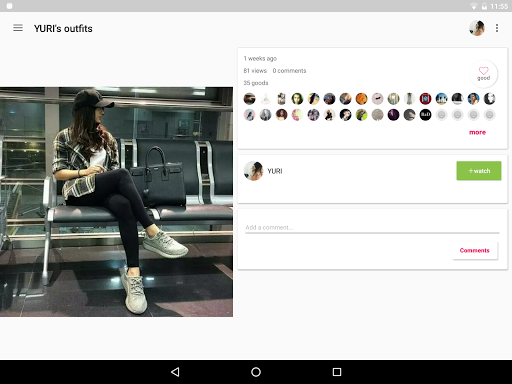Viewport: 512px width, 384px height.
Task: Tap Android recent apps square button
Action: coord(337,372)
